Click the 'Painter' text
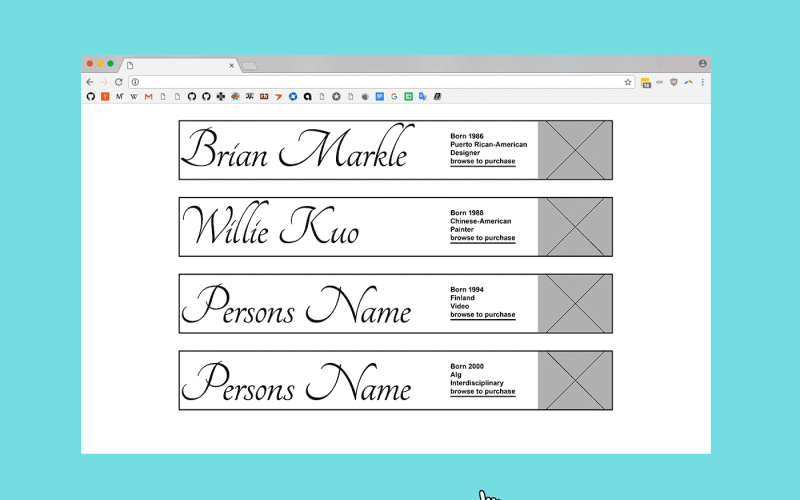Viewport: 800px width, 500px height. coord(462,230)
